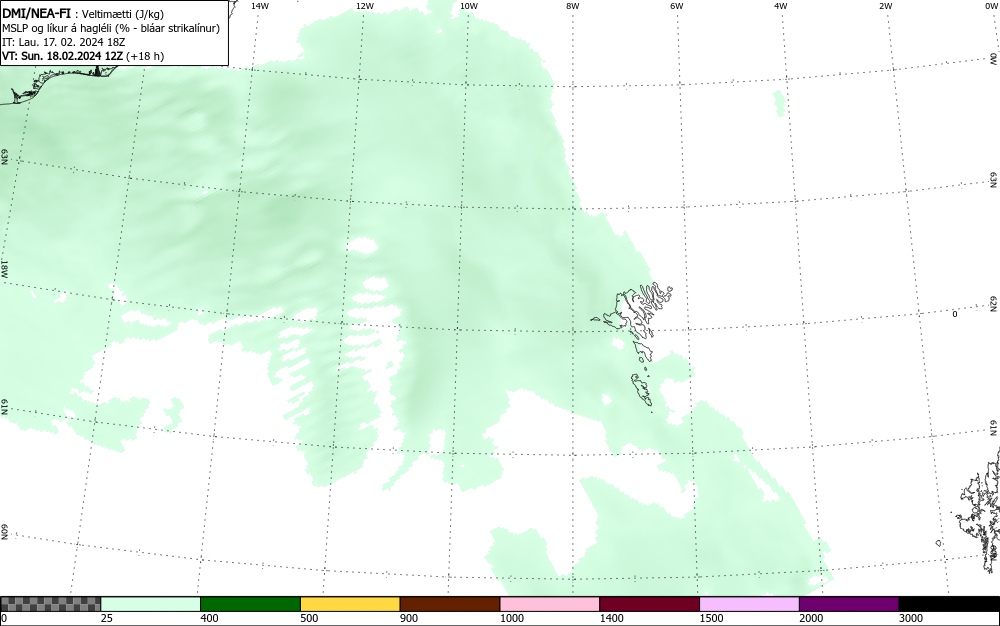Click the 62N label on right edge
The height and width of the screenshot is (626, 1000).
pos(994,304)
